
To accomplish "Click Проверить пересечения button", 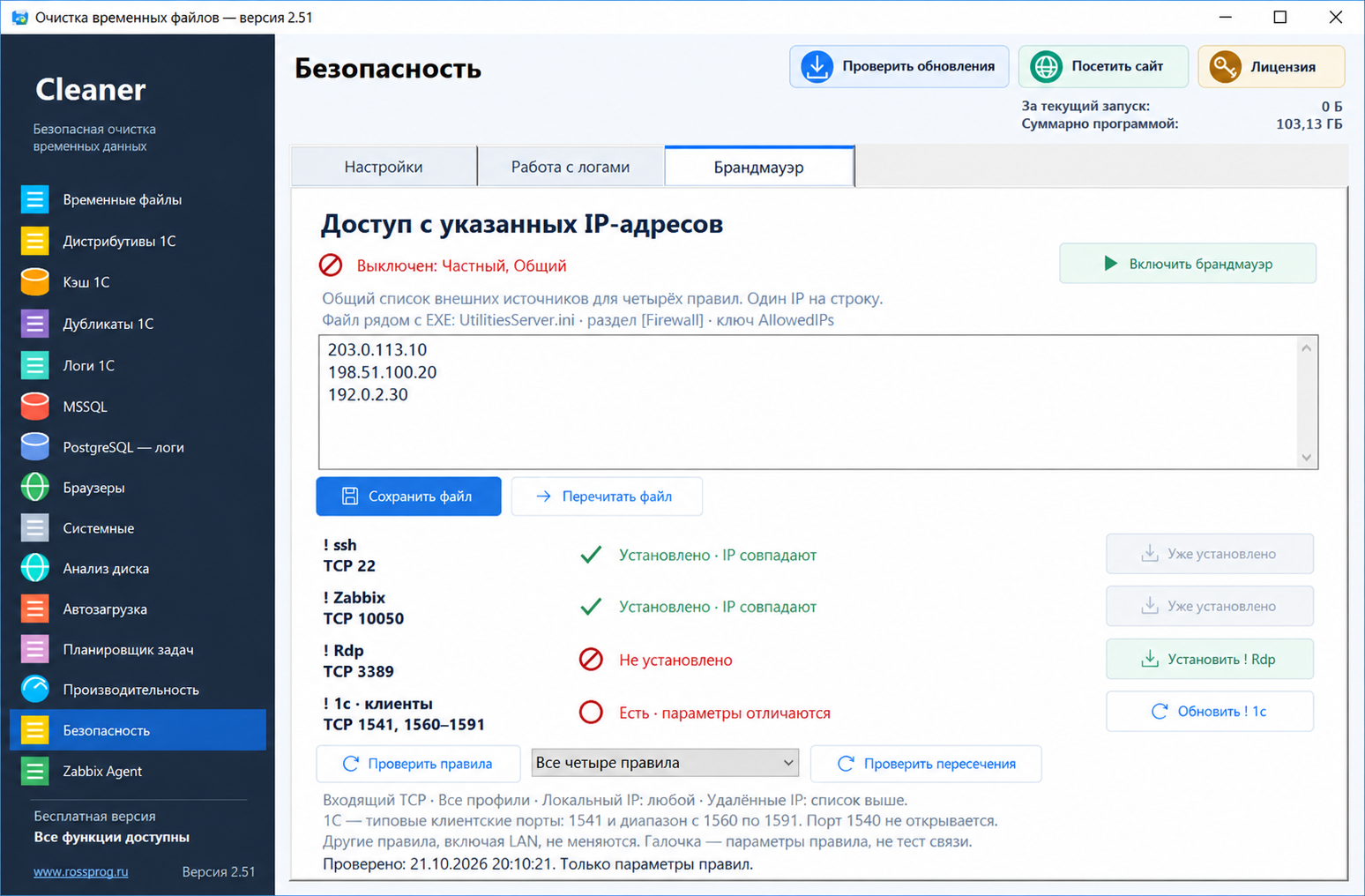I will 926,764.
